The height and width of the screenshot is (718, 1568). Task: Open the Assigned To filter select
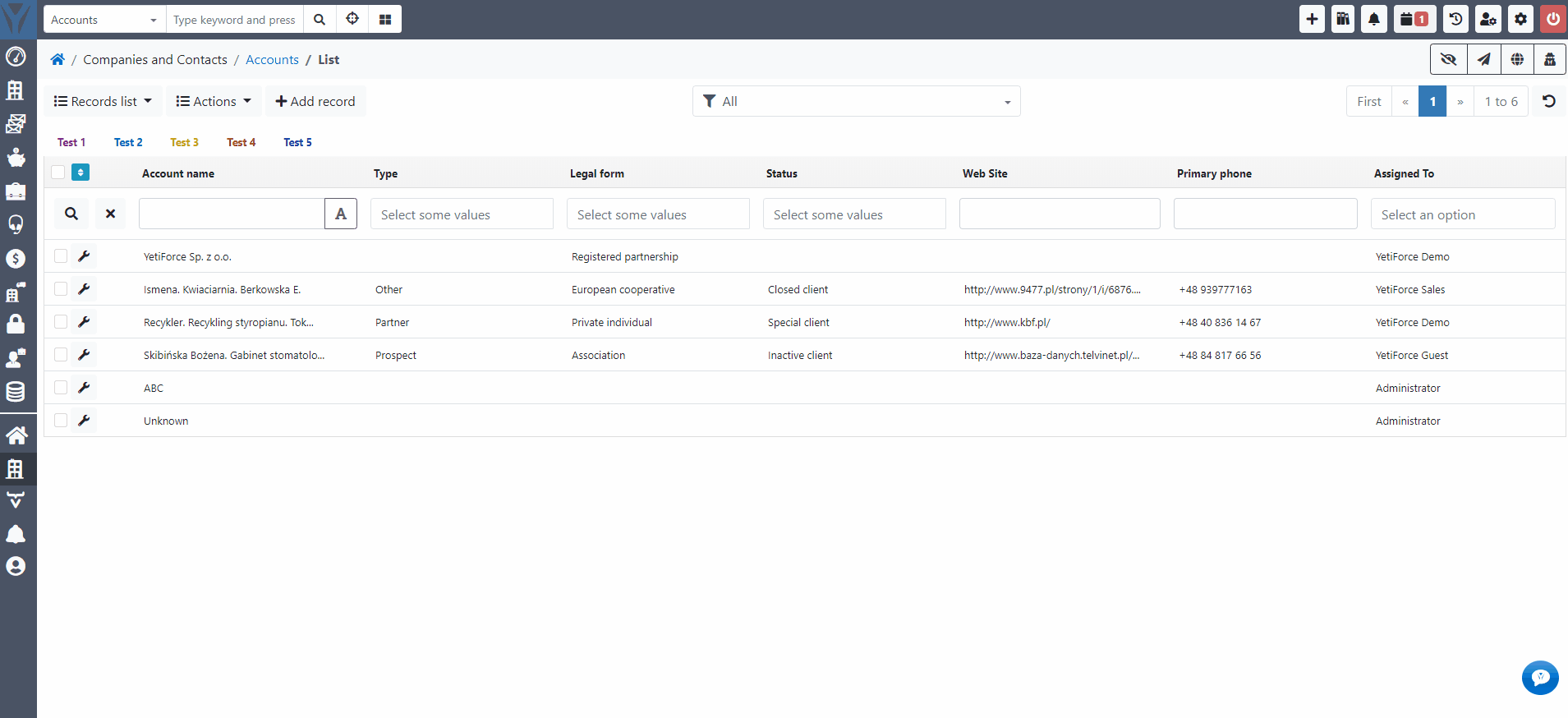click(1463, 214)
